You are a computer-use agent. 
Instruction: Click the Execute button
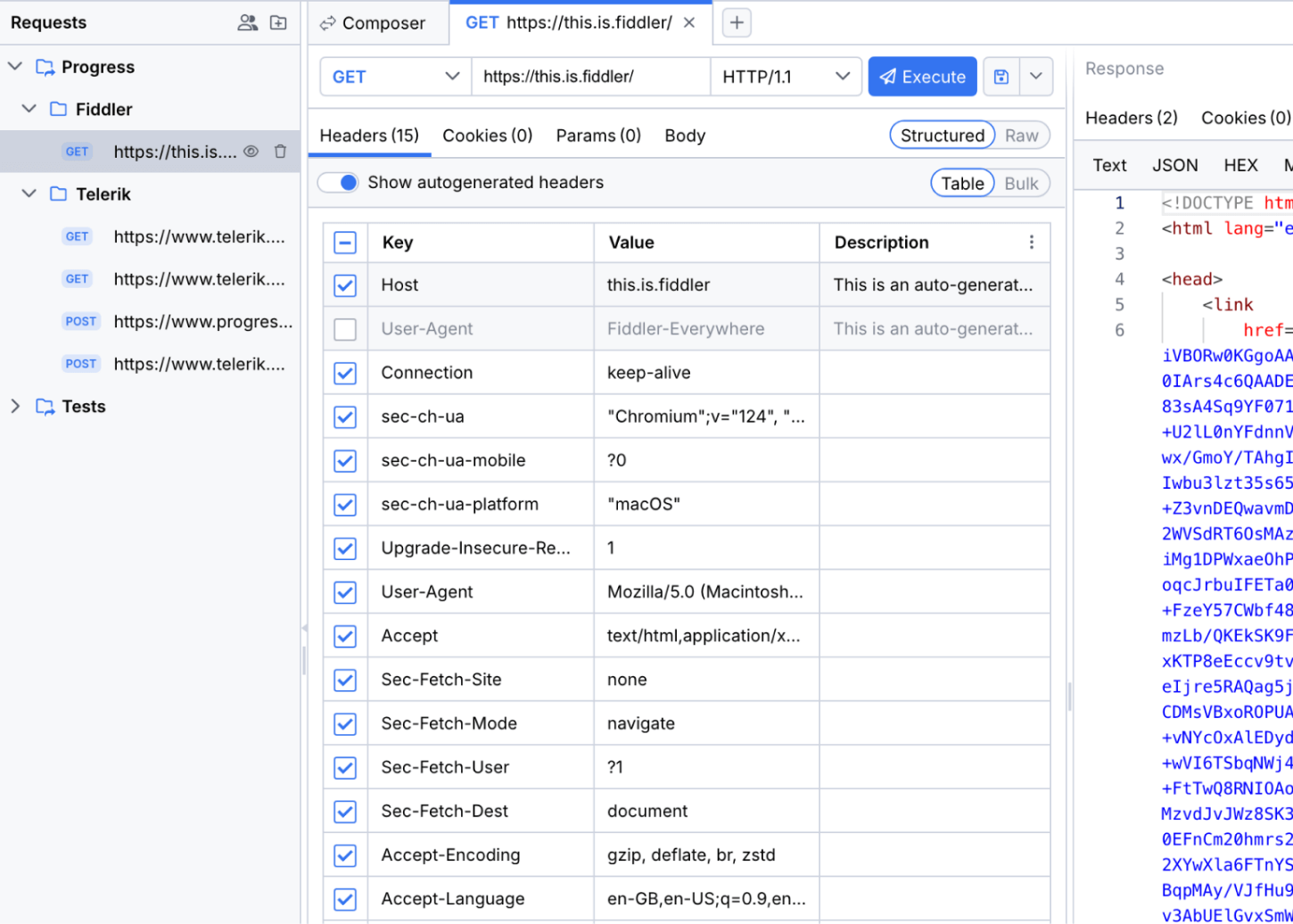point(922,77)
